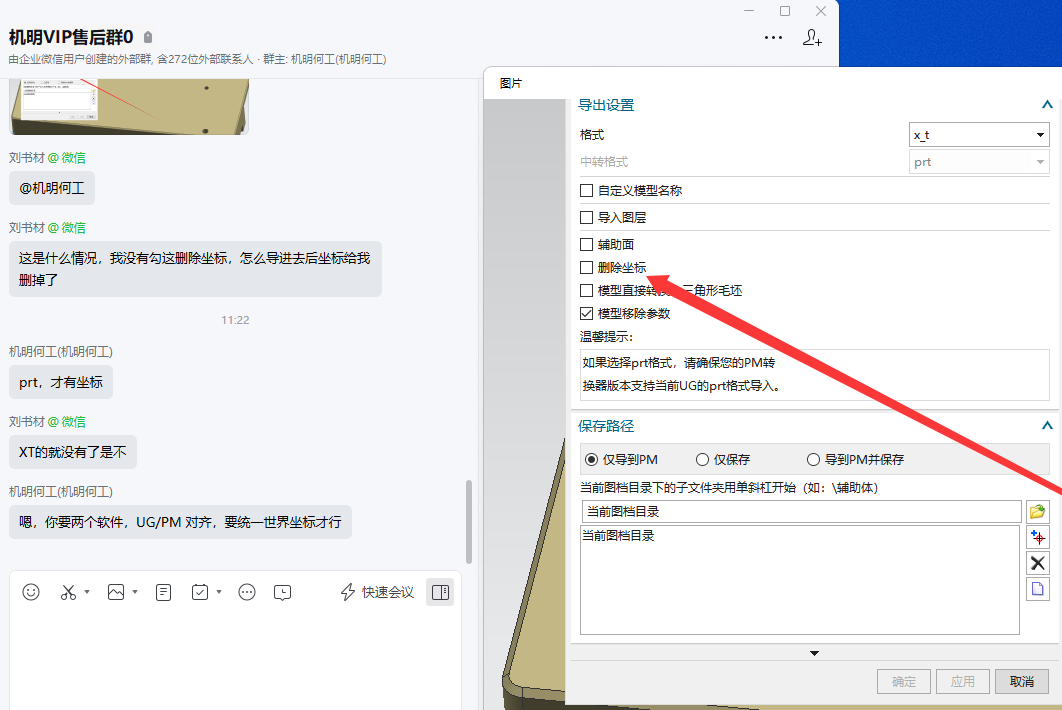
Task: Enable 自定义模型名称 checkbox
Action: pos(587,190)
